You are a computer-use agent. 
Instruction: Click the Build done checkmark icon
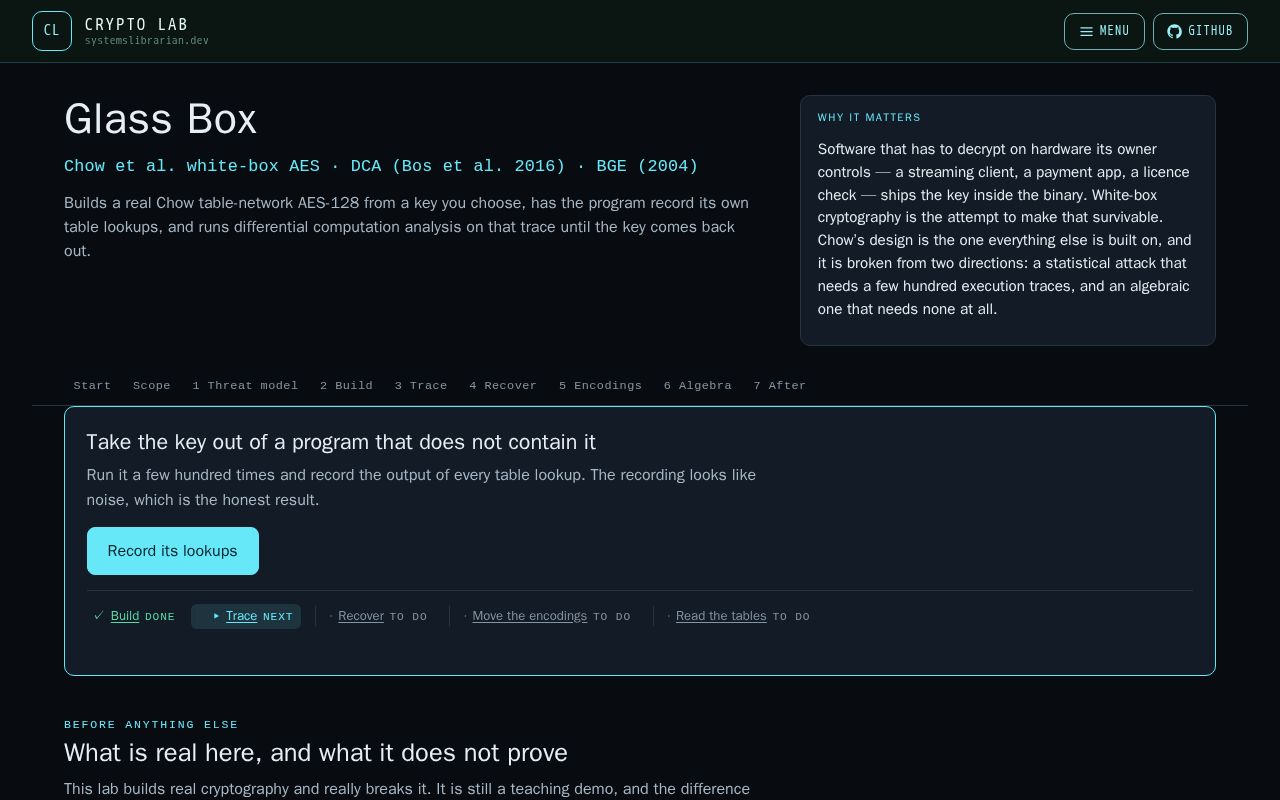tap(99, 616)
